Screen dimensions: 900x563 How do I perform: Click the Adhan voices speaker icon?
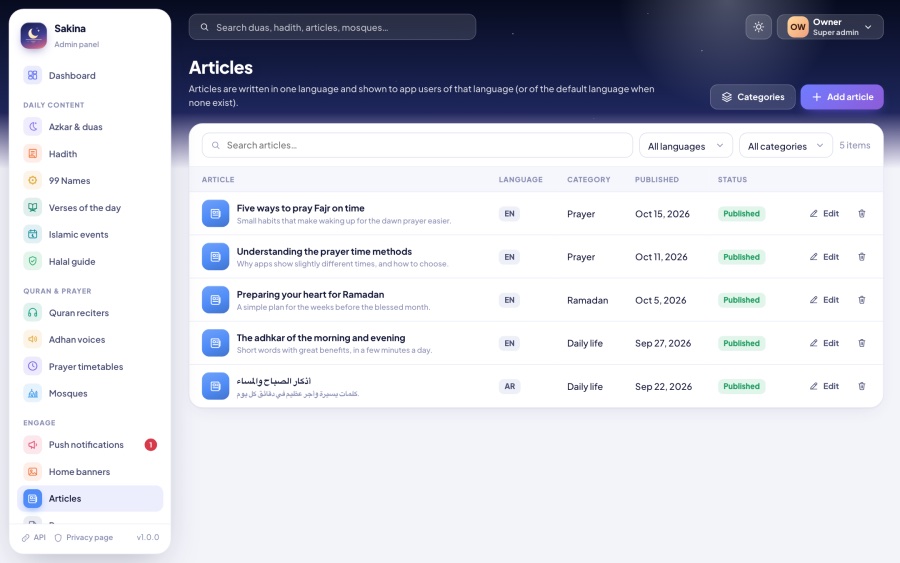(x=33, y=339)
